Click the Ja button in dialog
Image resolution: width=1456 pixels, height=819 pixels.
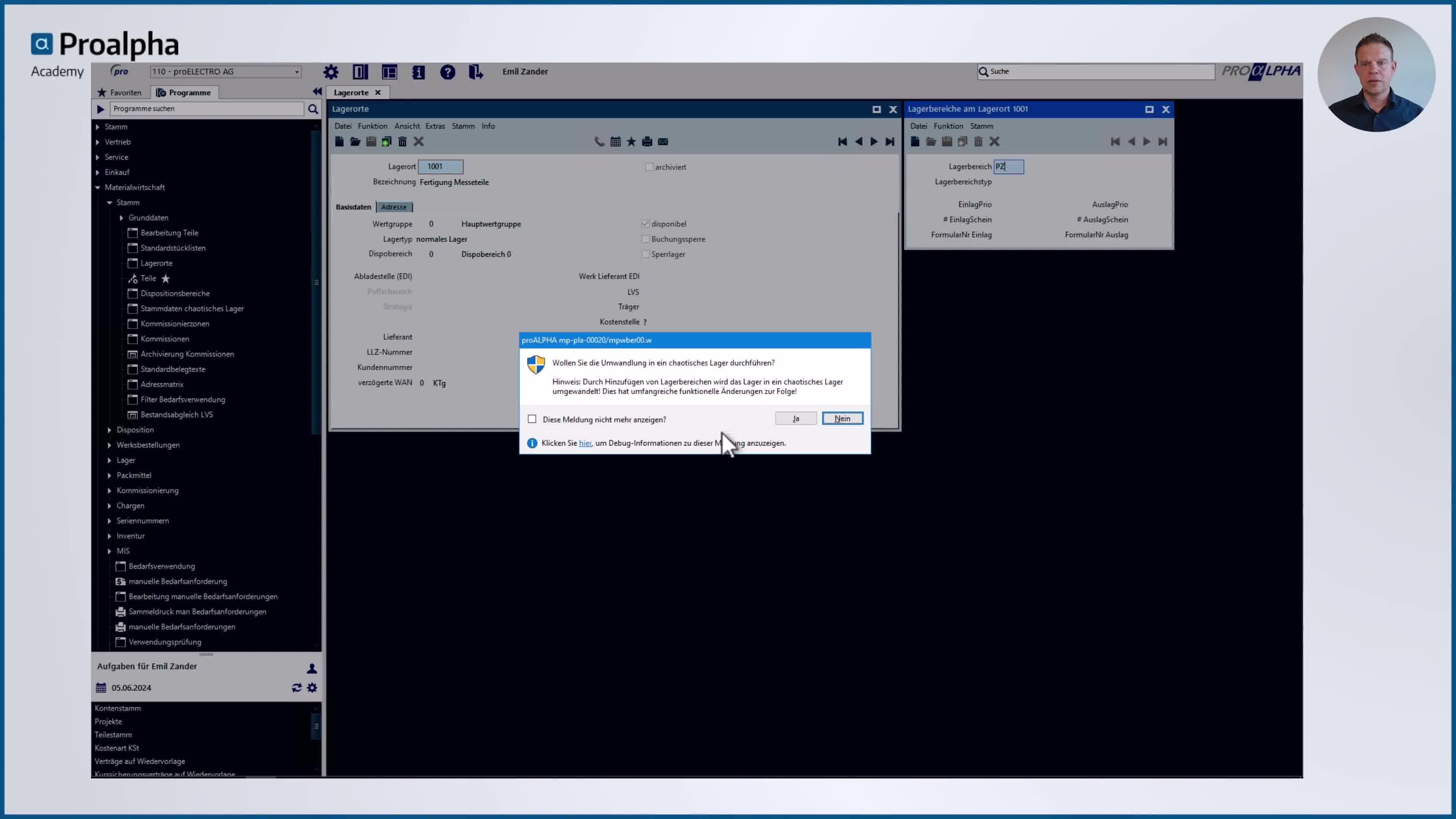coord(796,418)
